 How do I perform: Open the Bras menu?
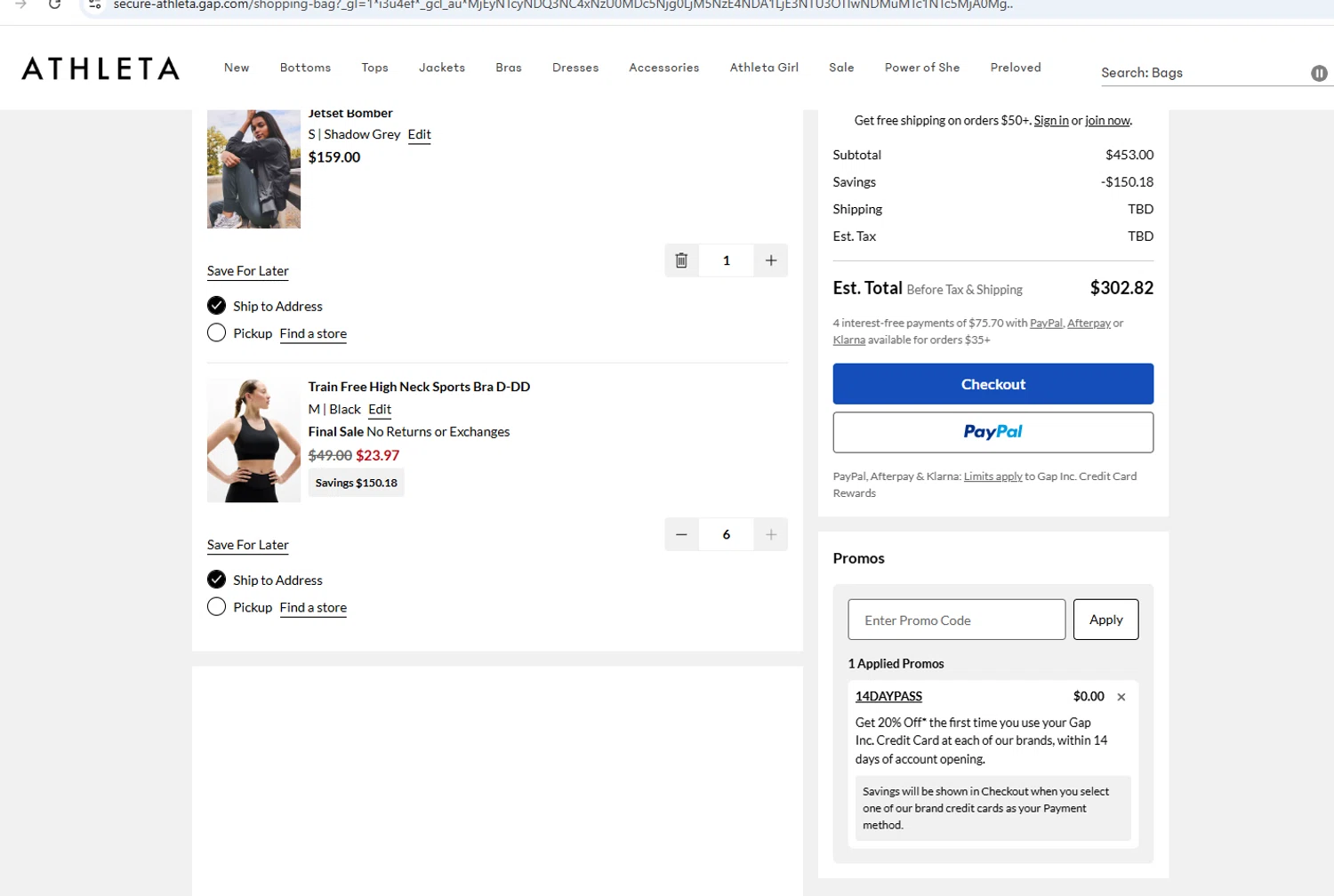coord(509,68)
